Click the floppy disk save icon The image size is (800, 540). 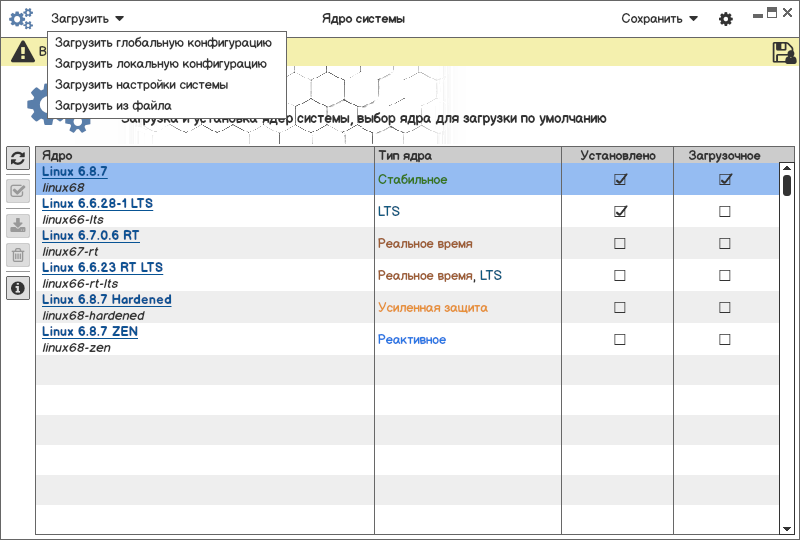tap(784, 53)
